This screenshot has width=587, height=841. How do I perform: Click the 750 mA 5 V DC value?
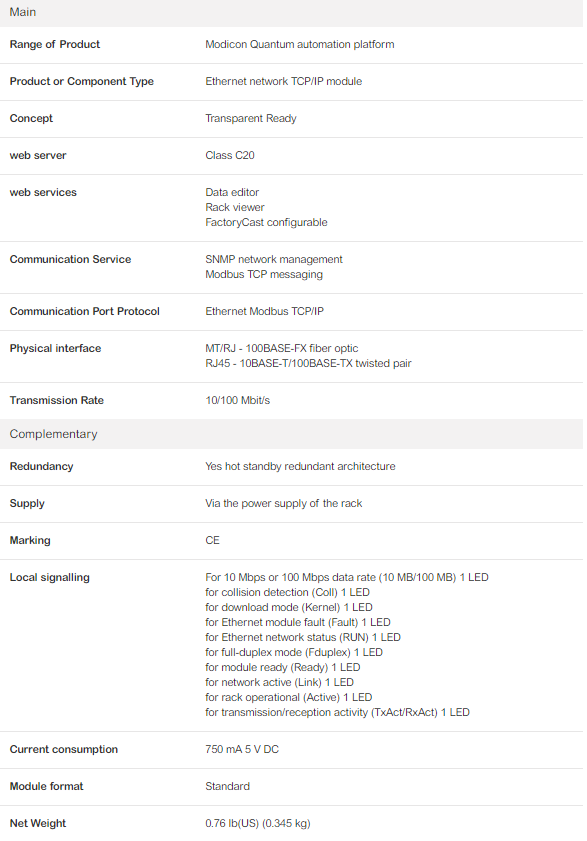[x=242, y=750]
